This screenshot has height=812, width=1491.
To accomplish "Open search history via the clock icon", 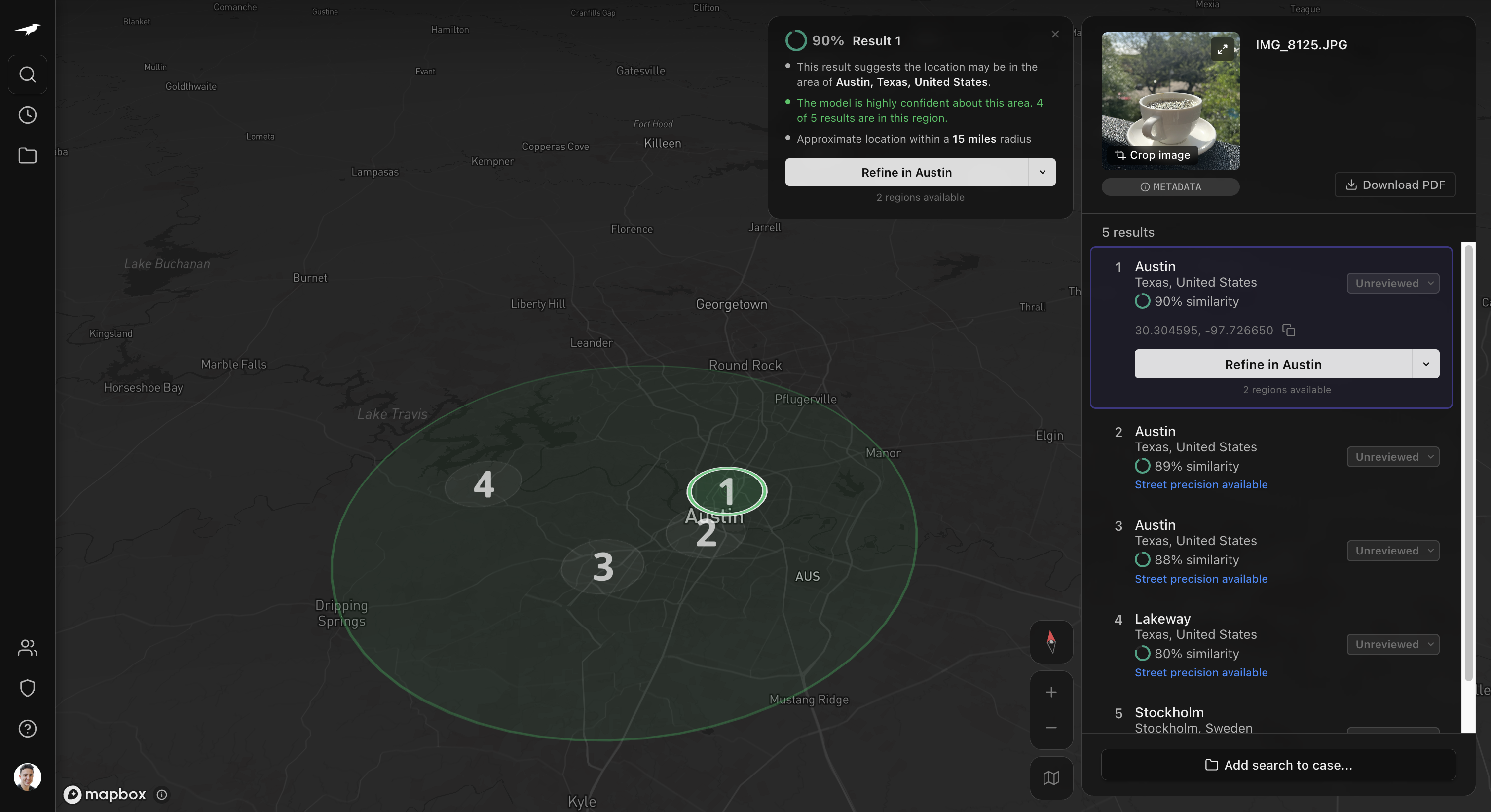I will (x=27, y=114).
